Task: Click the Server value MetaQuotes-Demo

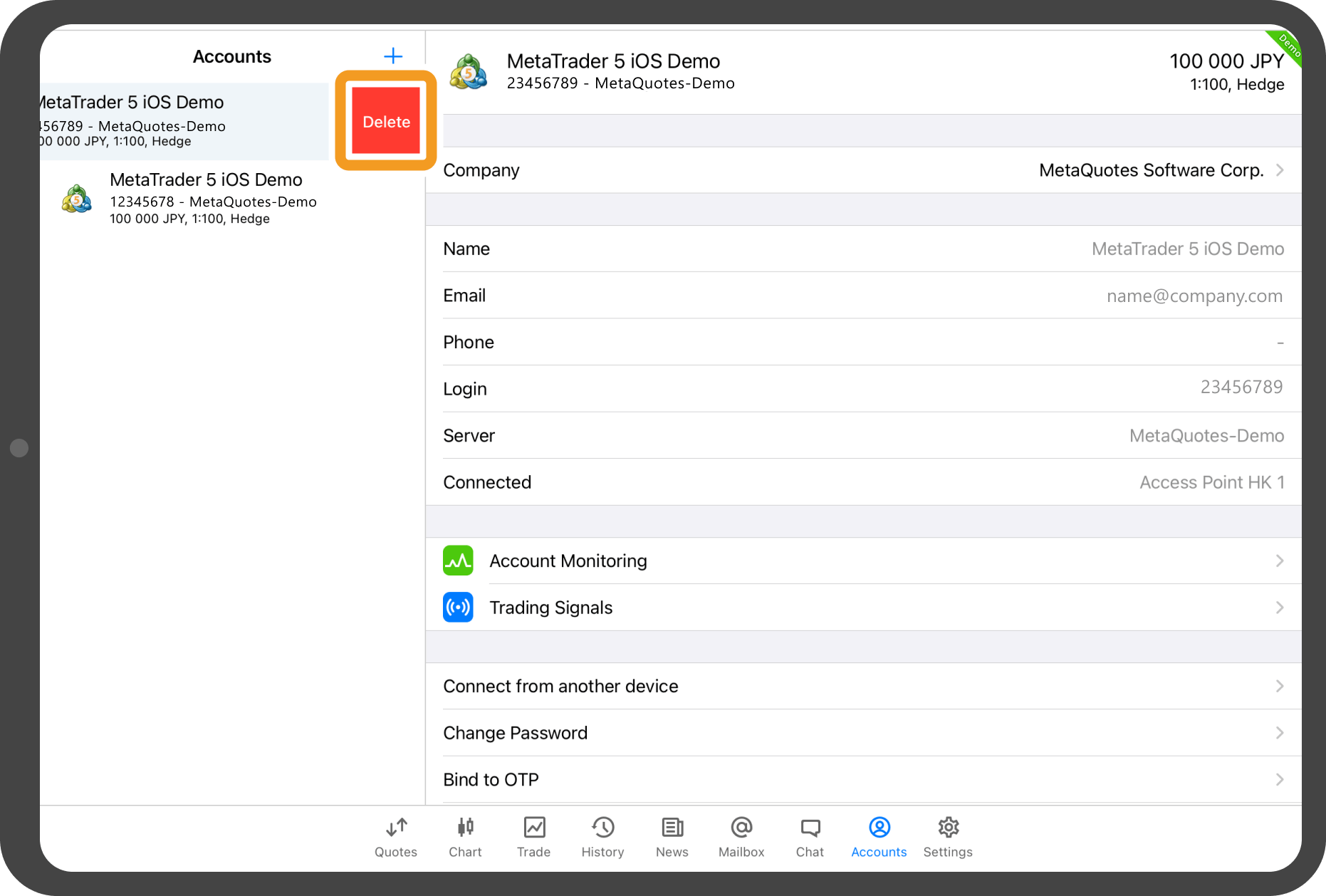Action: pyautogui.click(x=1206, y=435)
